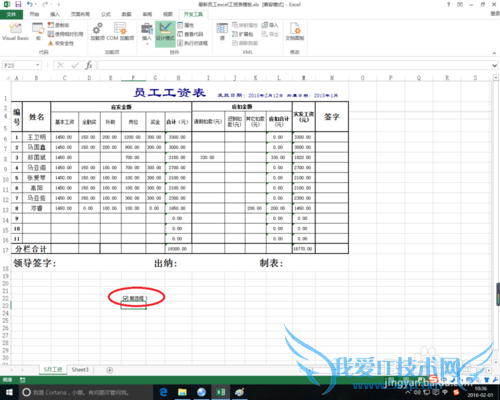Click the Insert Function fx button
Image resolution: width=500 pixels, height=400 pixels.
click(89, 65)
